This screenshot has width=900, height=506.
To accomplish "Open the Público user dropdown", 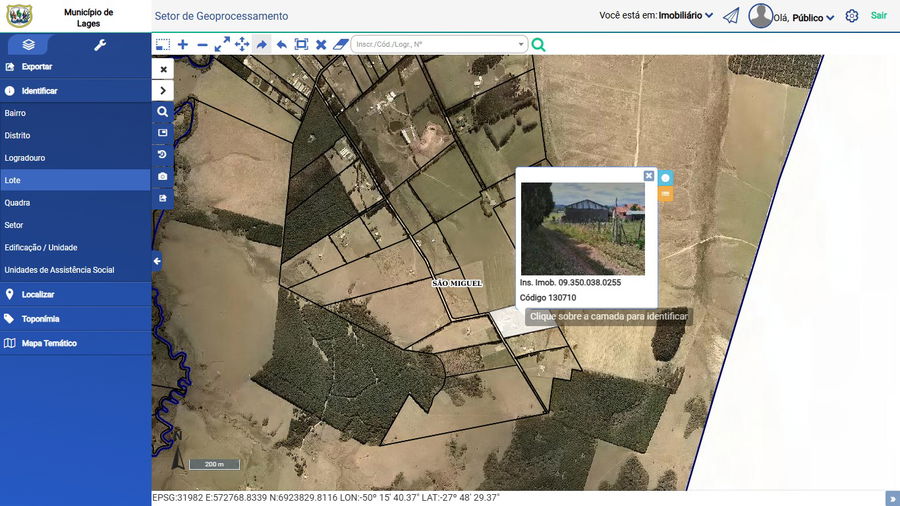I will [813, 17].
